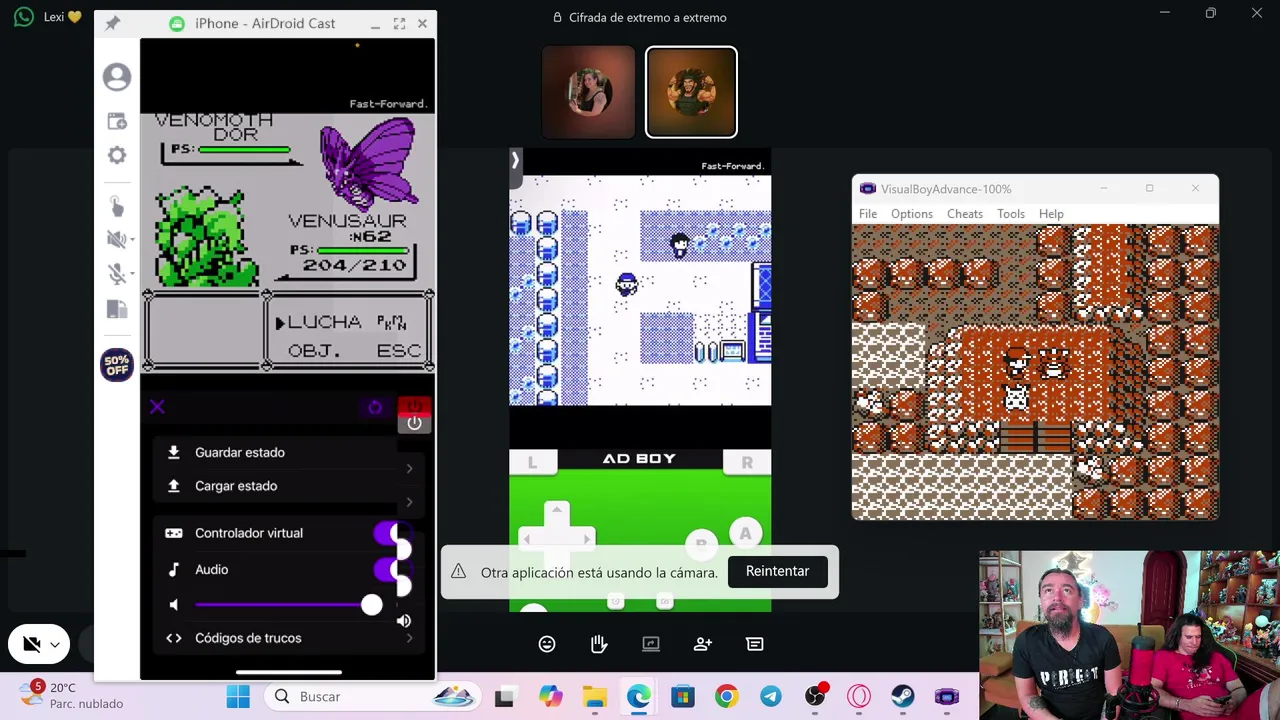Toggle the Audio switch

pyautogui.click(x=392, y=570)
